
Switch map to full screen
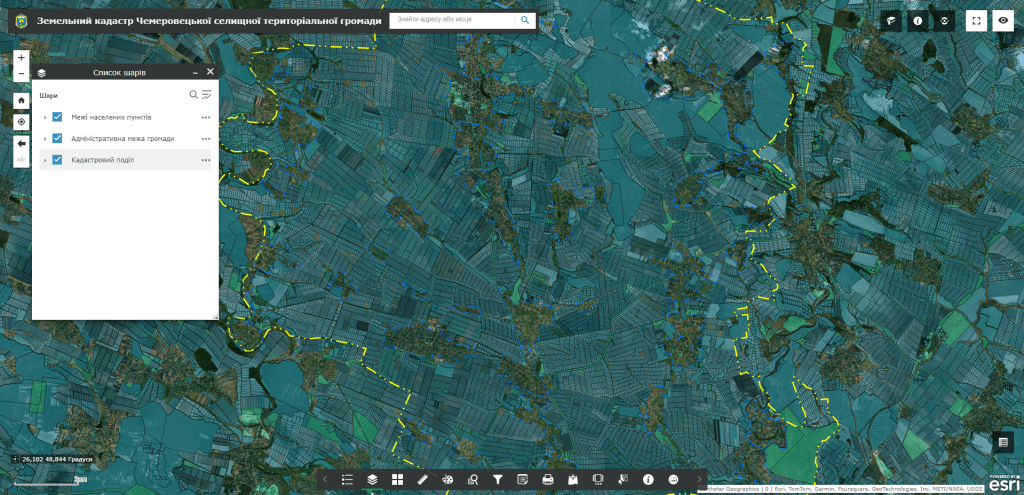[976, 21]
